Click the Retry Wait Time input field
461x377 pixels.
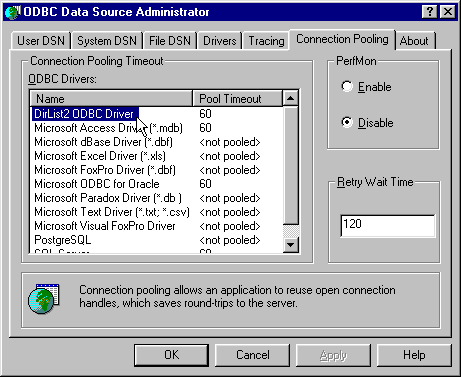(x=388, y=226)
